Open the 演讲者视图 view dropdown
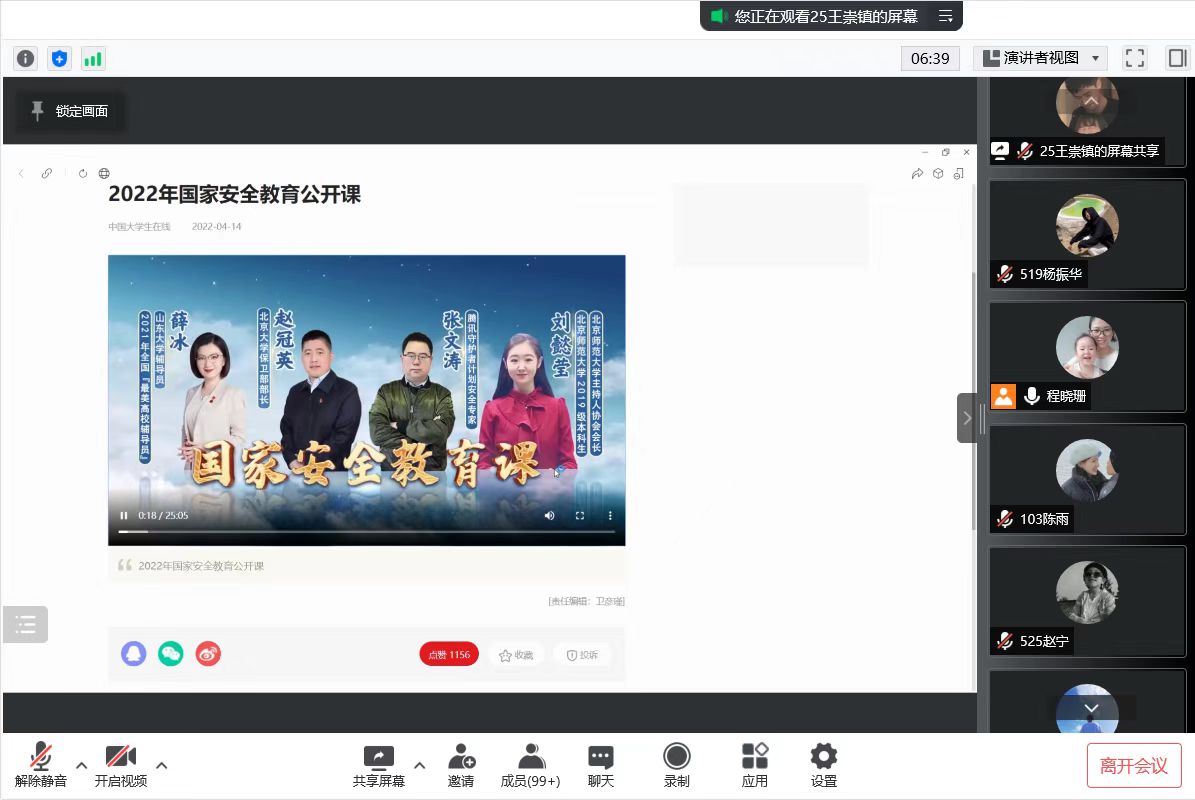 pos(1040,58)
